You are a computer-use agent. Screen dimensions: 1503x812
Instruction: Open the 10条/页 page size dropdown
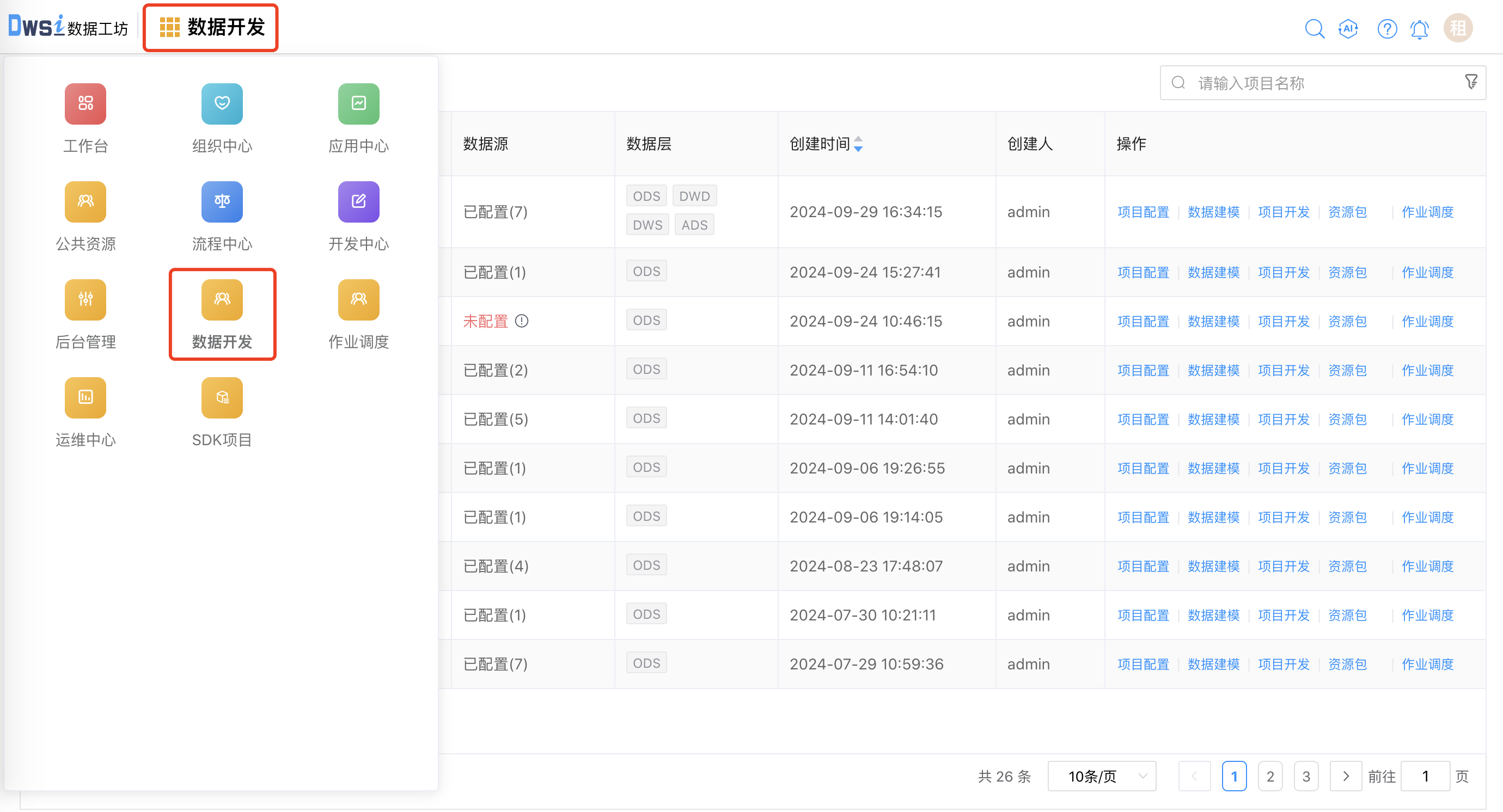tap(1101, 776)
